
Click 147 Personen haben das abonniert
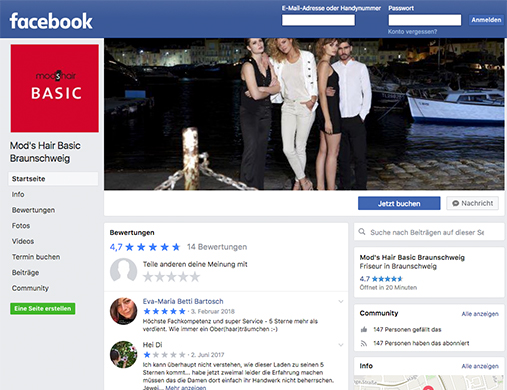pyautogui.click(x=421, y=343)
